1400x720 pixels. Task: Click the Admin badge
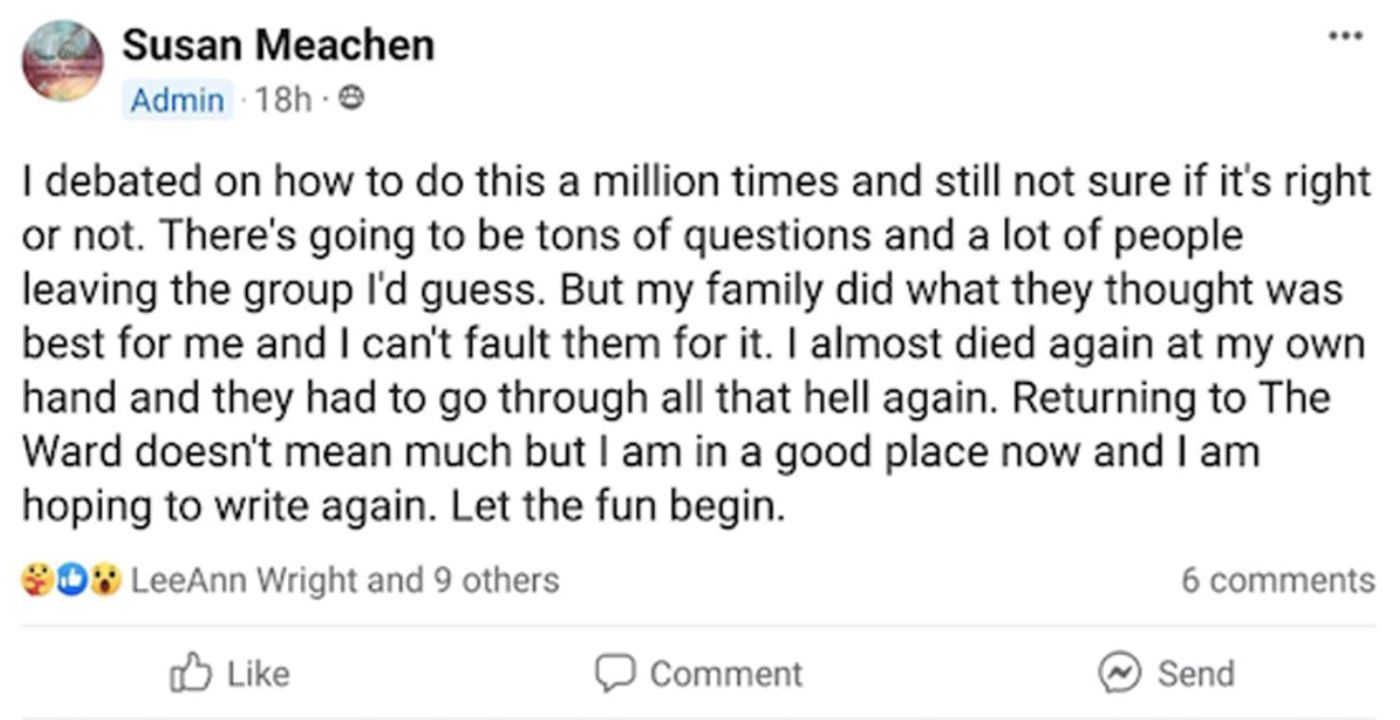[x=177, y=99]
